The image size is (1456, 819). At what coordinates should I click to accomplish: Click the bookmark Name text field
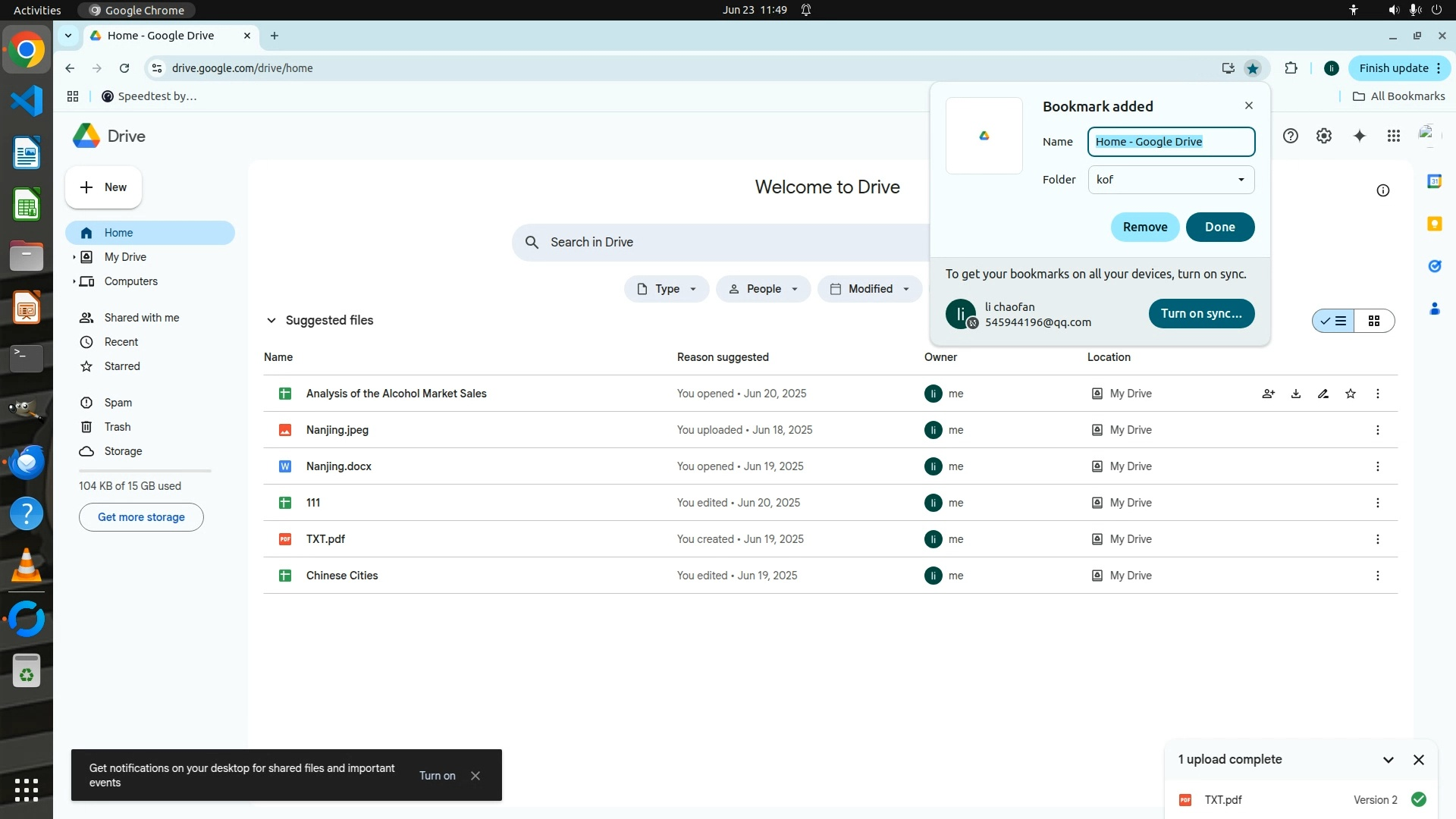1171,142
